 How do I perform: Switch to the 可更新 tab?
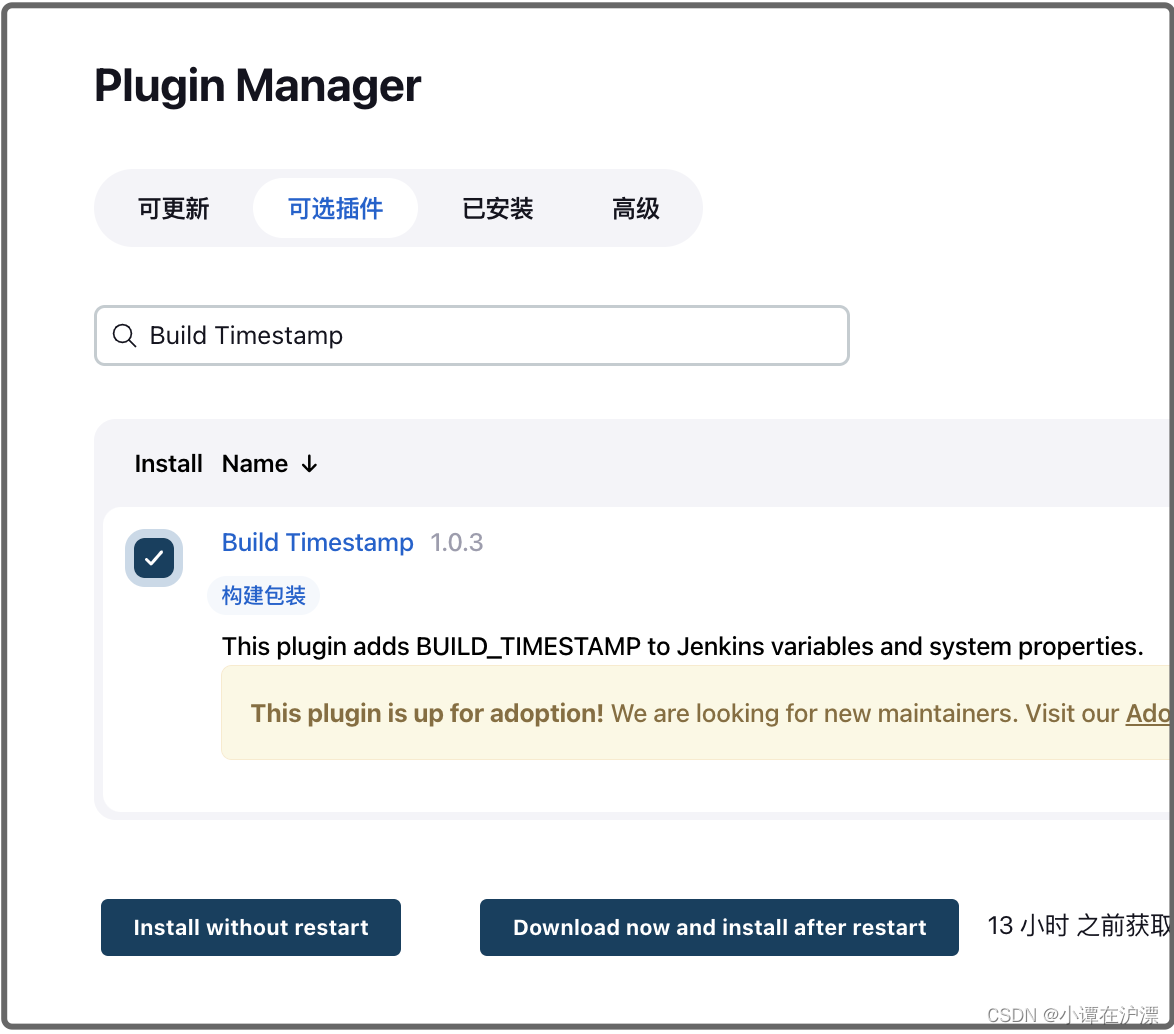click(174, 208)
